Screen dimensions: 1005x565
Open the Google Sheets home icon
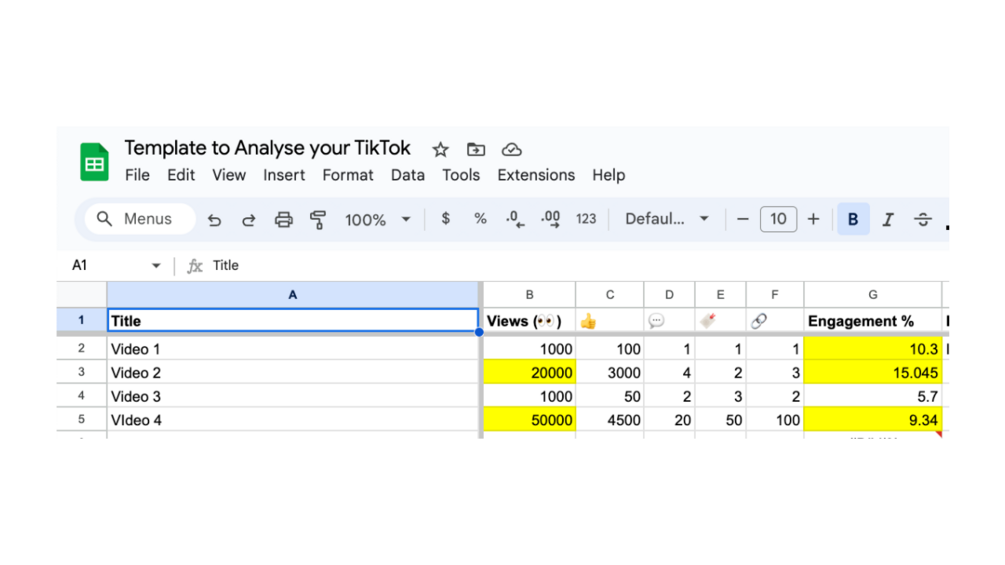tap(94, 161)
